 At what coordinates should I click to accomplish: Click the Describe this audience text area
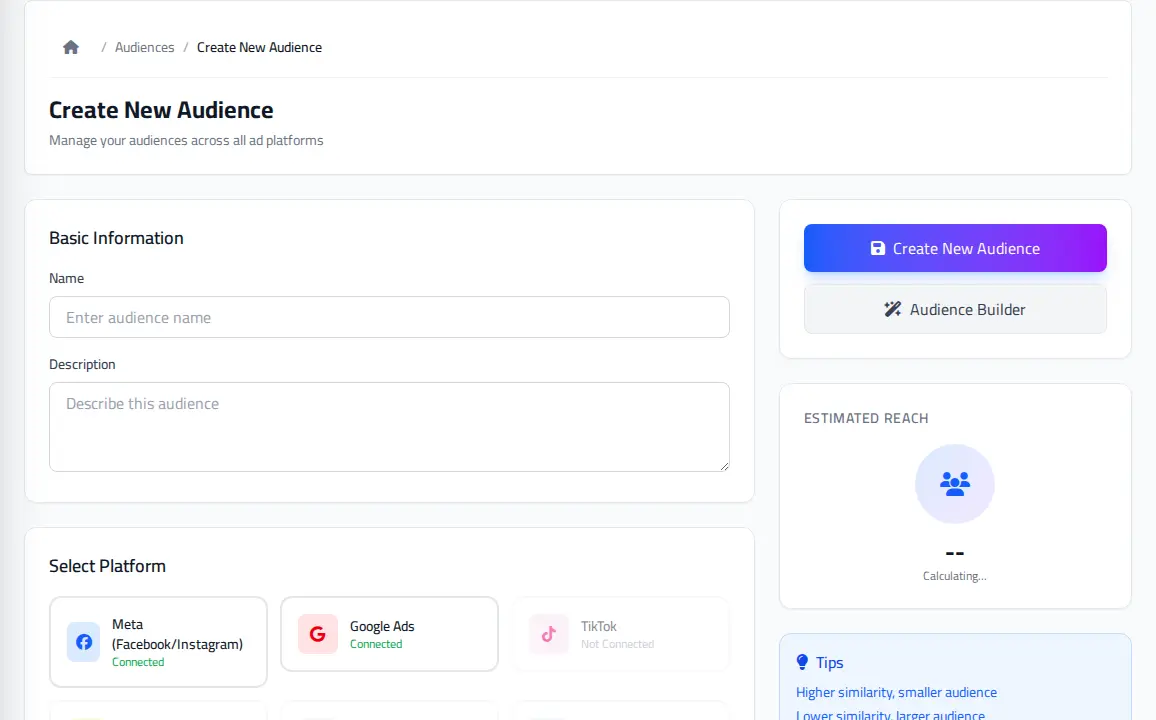pyautogui.click(x=389, y=427)
